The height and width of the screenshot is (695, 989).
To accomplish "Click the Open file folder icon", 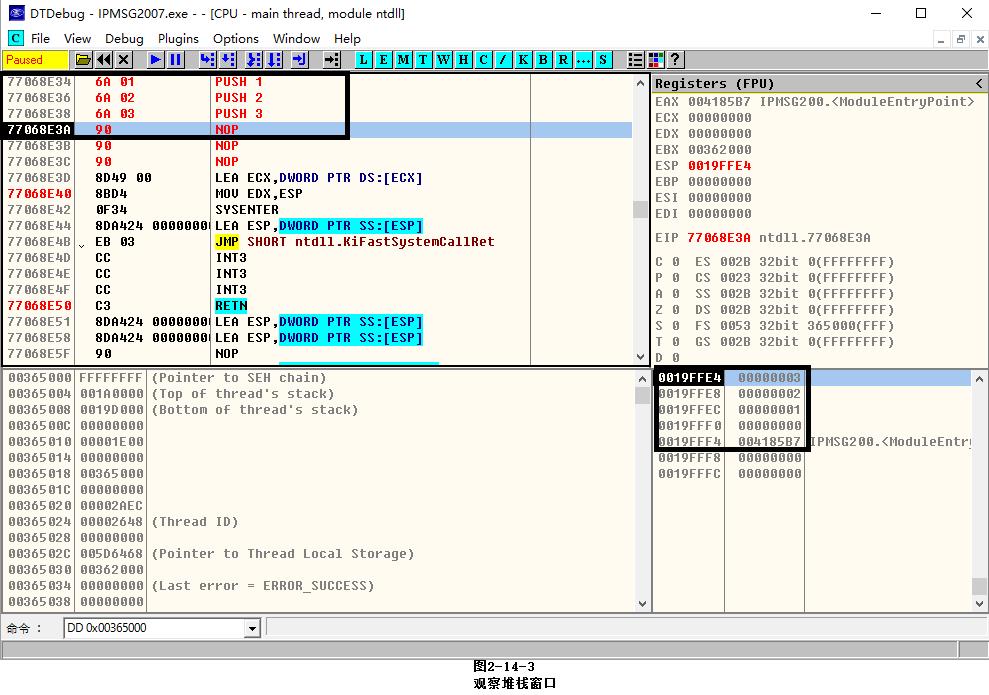I will point(84,60).
